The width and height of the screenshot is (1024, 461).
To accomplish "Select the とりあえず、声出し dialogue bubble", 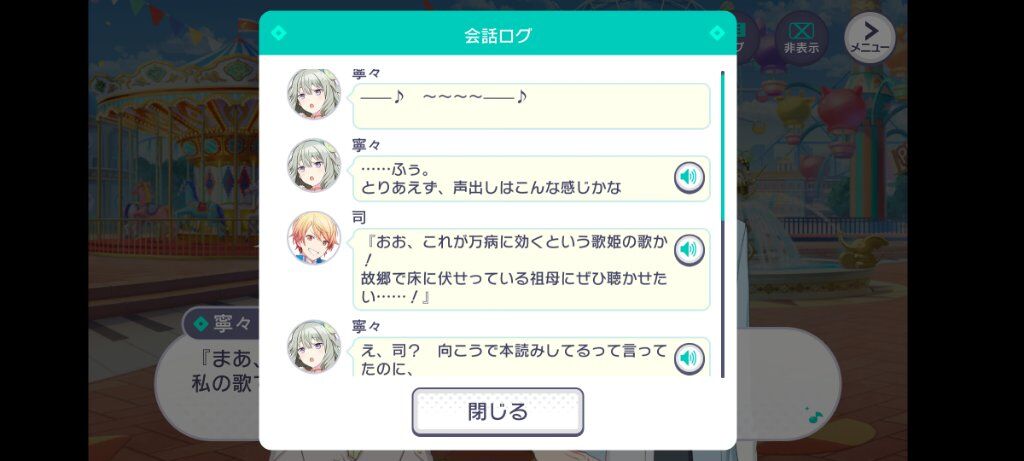I will tap(531, 178).
